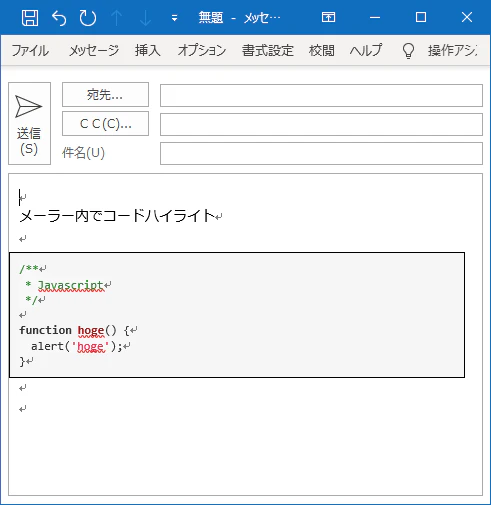This screenshot has height=505, width=491.
Task: Click into the CC recipients field
Action: [321, 125]
